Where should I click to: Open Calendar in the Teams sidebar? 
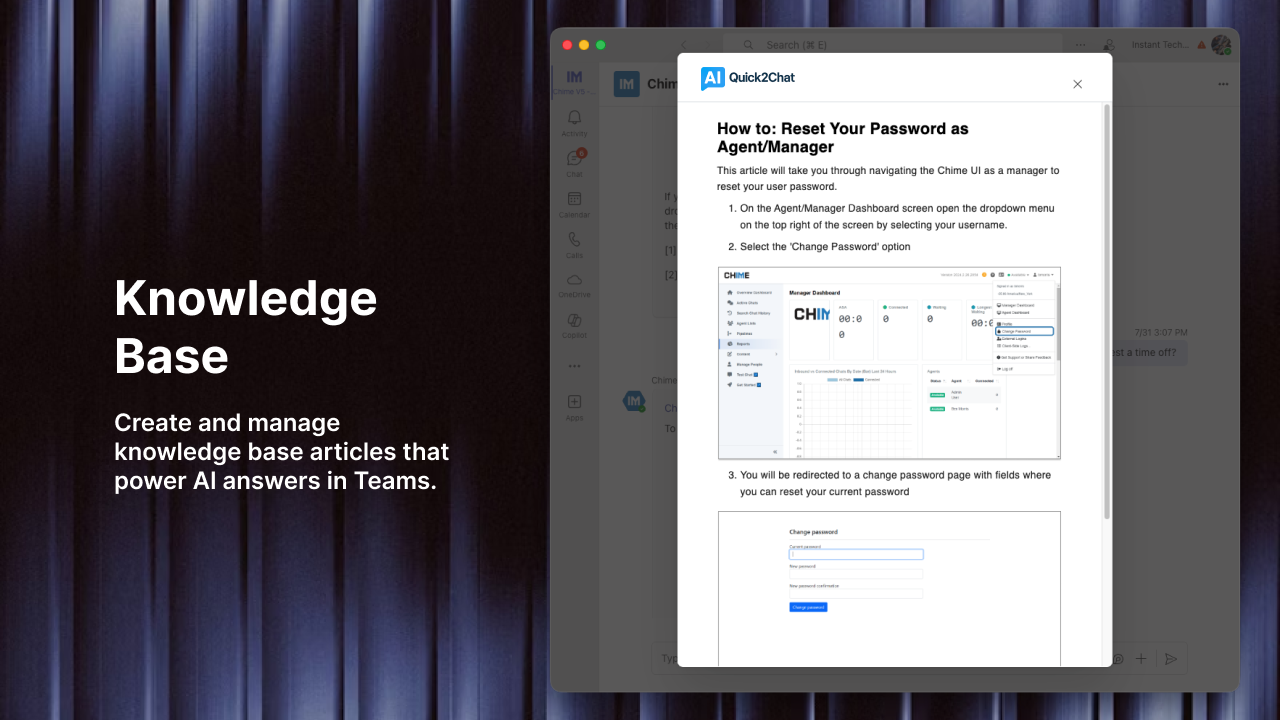point(574,204)
